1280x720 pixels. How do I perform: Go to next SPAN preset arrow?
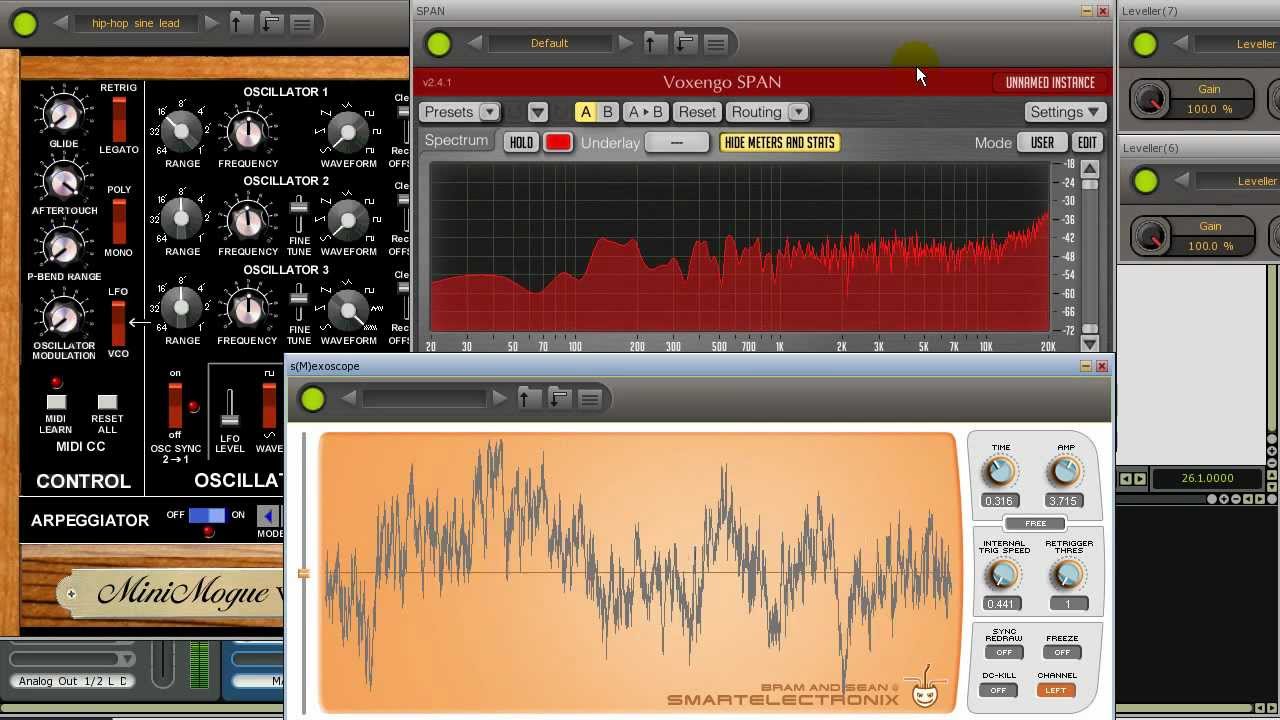(x=625, y=43)
